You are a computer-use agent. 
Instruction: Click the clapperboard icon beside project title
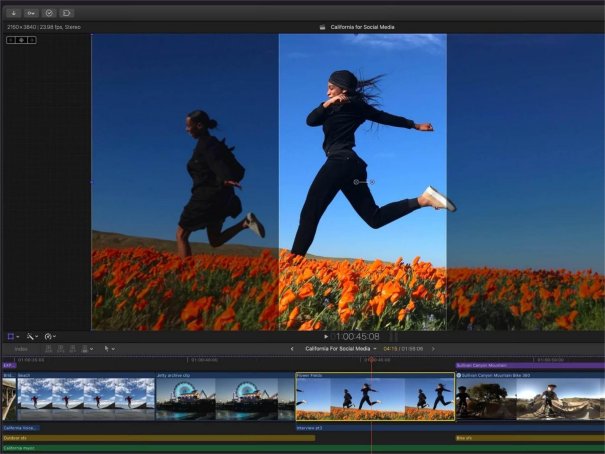pos(322,28)
